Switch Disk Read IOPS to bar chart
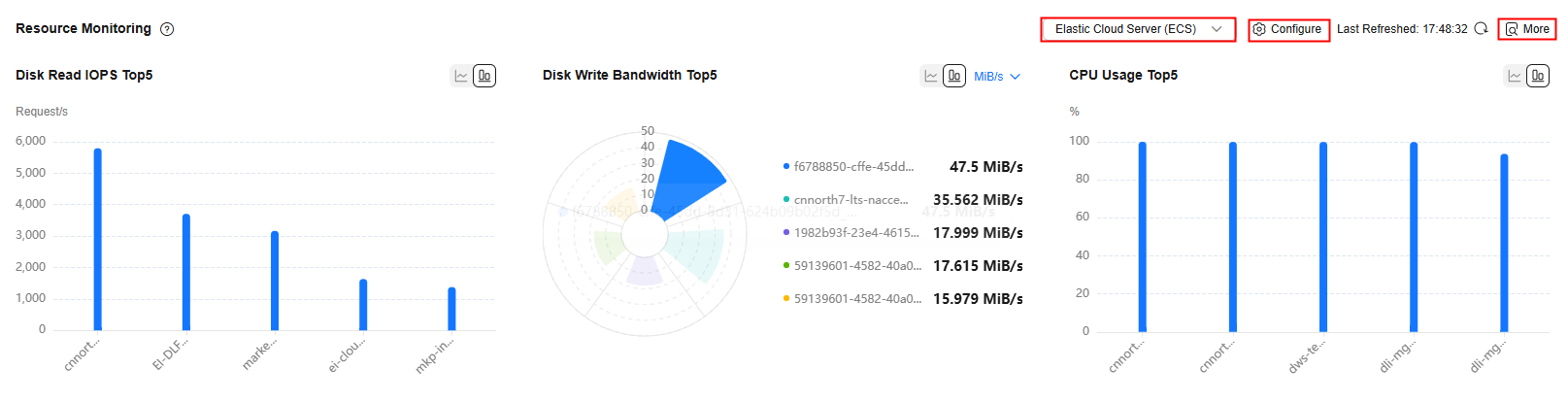The height and width of the screenshot is (403, 1568). (484, 76)
